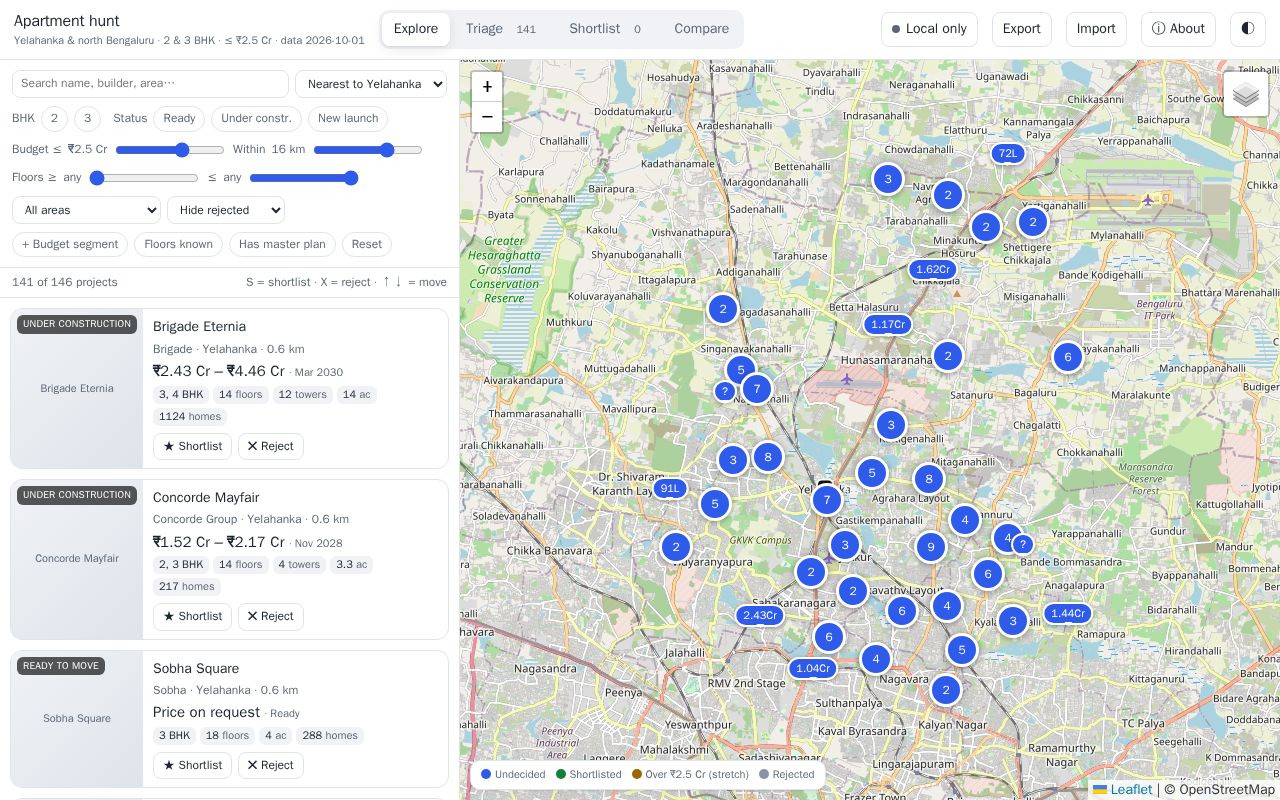This screenshot has width=1280, height=800.
Task: Select the Explore tab
Action: point(416,29)
